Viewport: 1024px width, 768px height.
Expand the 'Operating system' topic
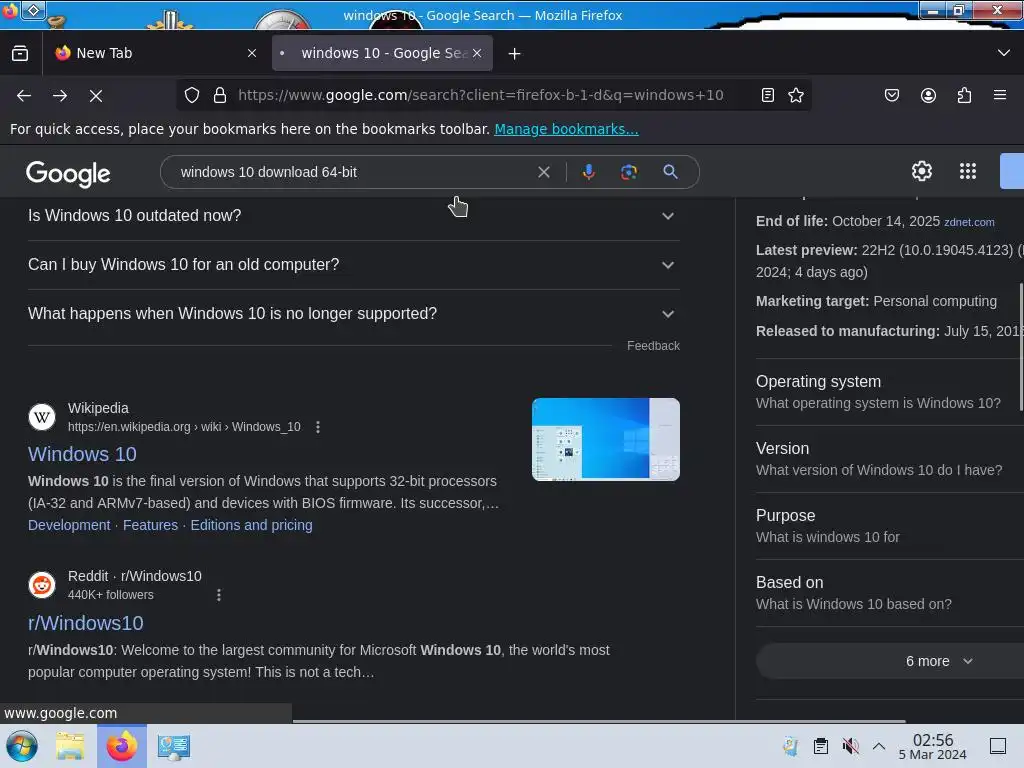click(x=889, y=392)
